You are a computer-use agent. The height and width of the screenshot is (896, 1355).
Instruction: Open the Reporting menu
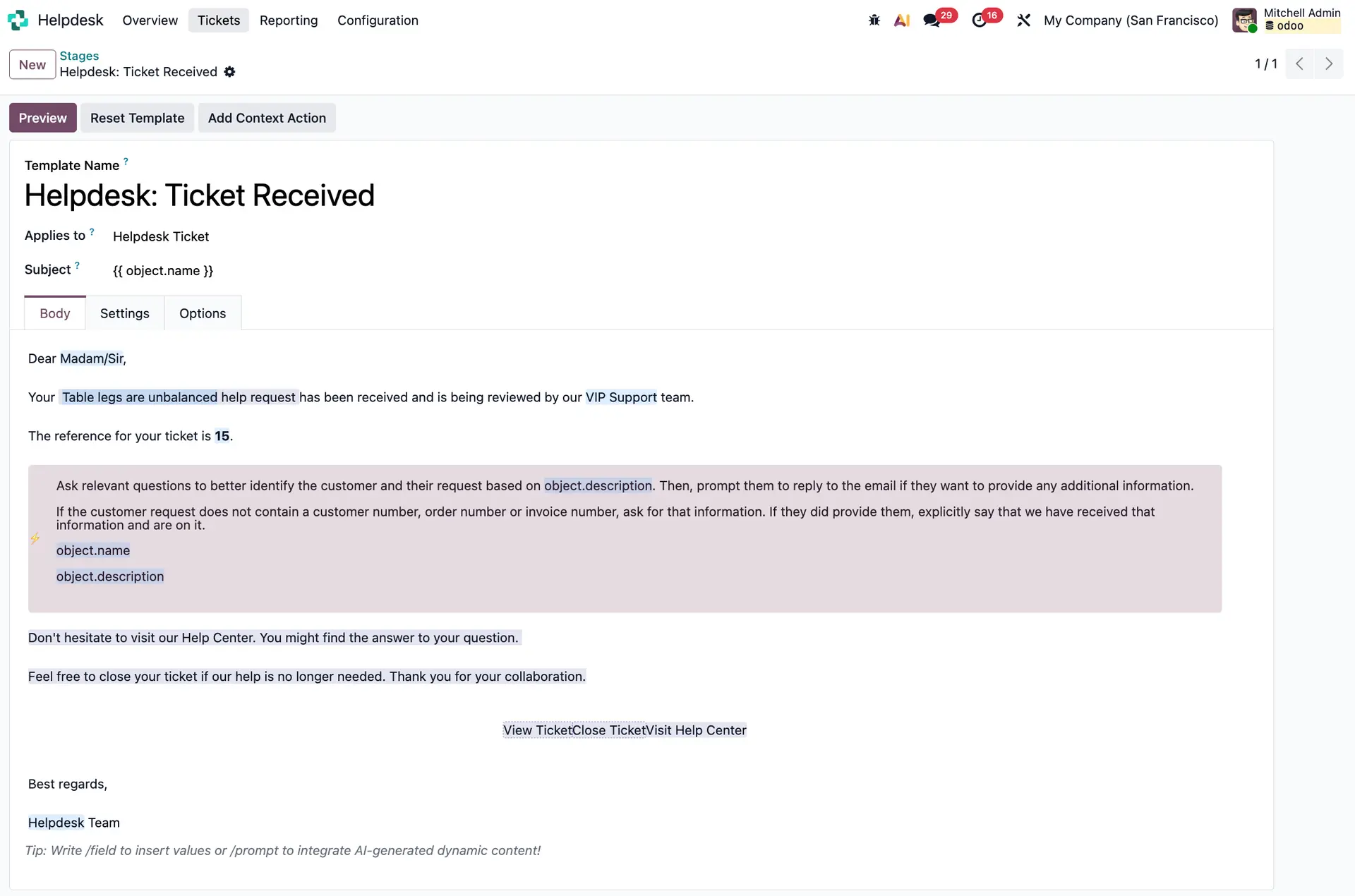click(x=289, y=20)
